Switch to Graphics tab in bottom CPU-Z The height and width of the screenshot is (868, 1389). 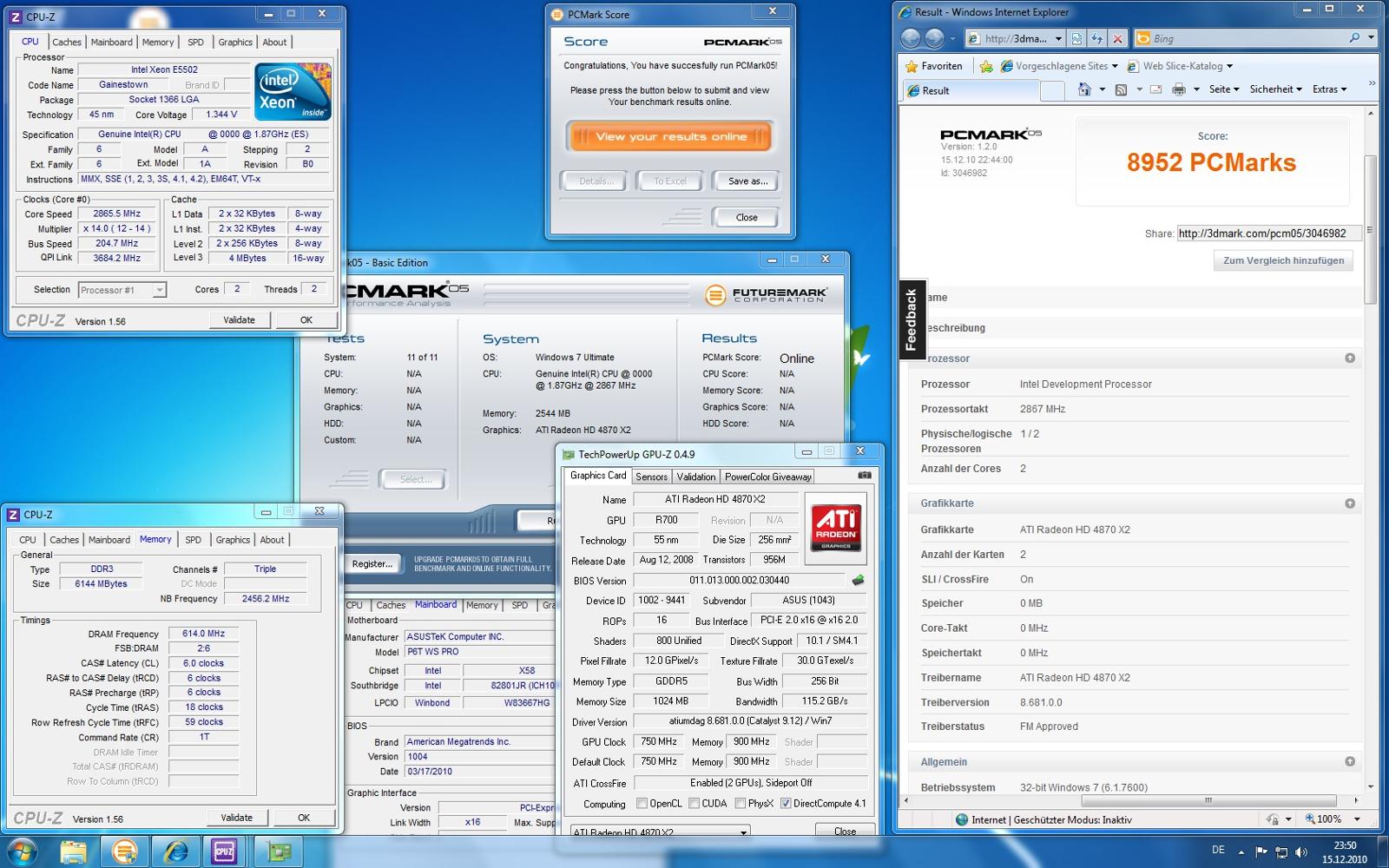coord(233,540)
